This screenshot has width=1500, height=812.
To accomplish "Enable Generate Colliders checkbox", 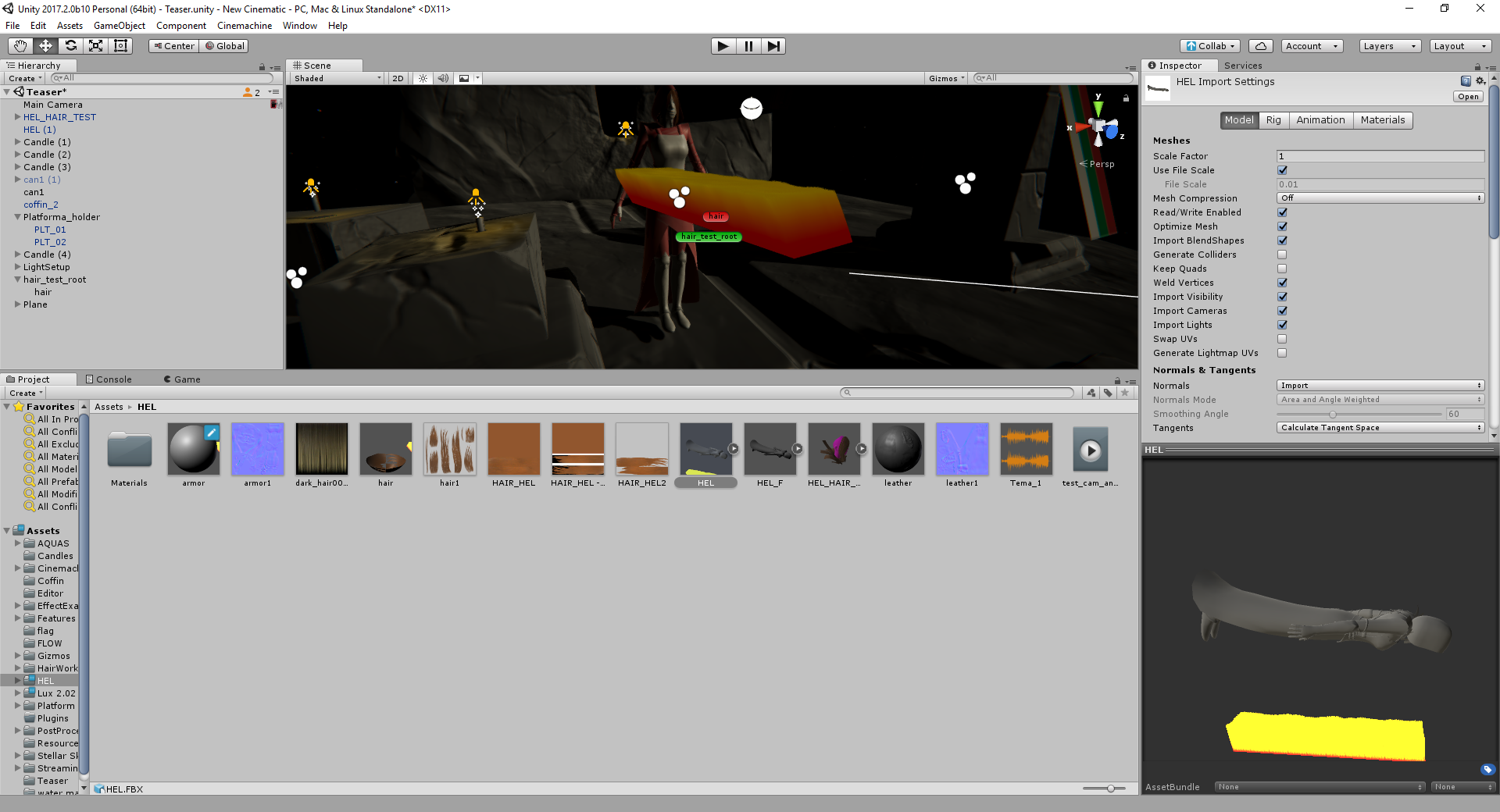I will tap(1282, 255).
